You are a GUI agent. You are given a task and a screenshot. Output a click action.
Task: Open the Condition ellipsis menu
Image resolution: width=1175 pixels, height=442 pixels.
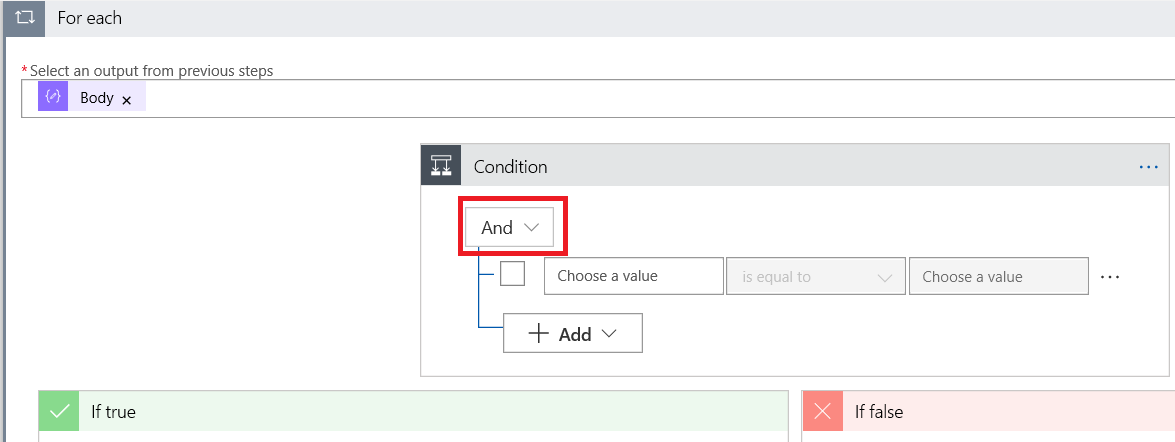pyautogui.click(x=1148, y=166)
